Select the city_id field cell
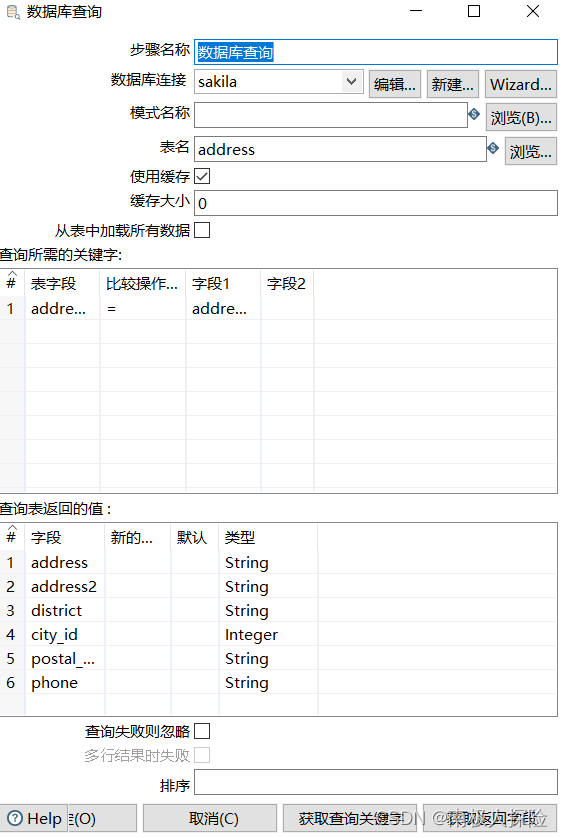 click(64, 634)
